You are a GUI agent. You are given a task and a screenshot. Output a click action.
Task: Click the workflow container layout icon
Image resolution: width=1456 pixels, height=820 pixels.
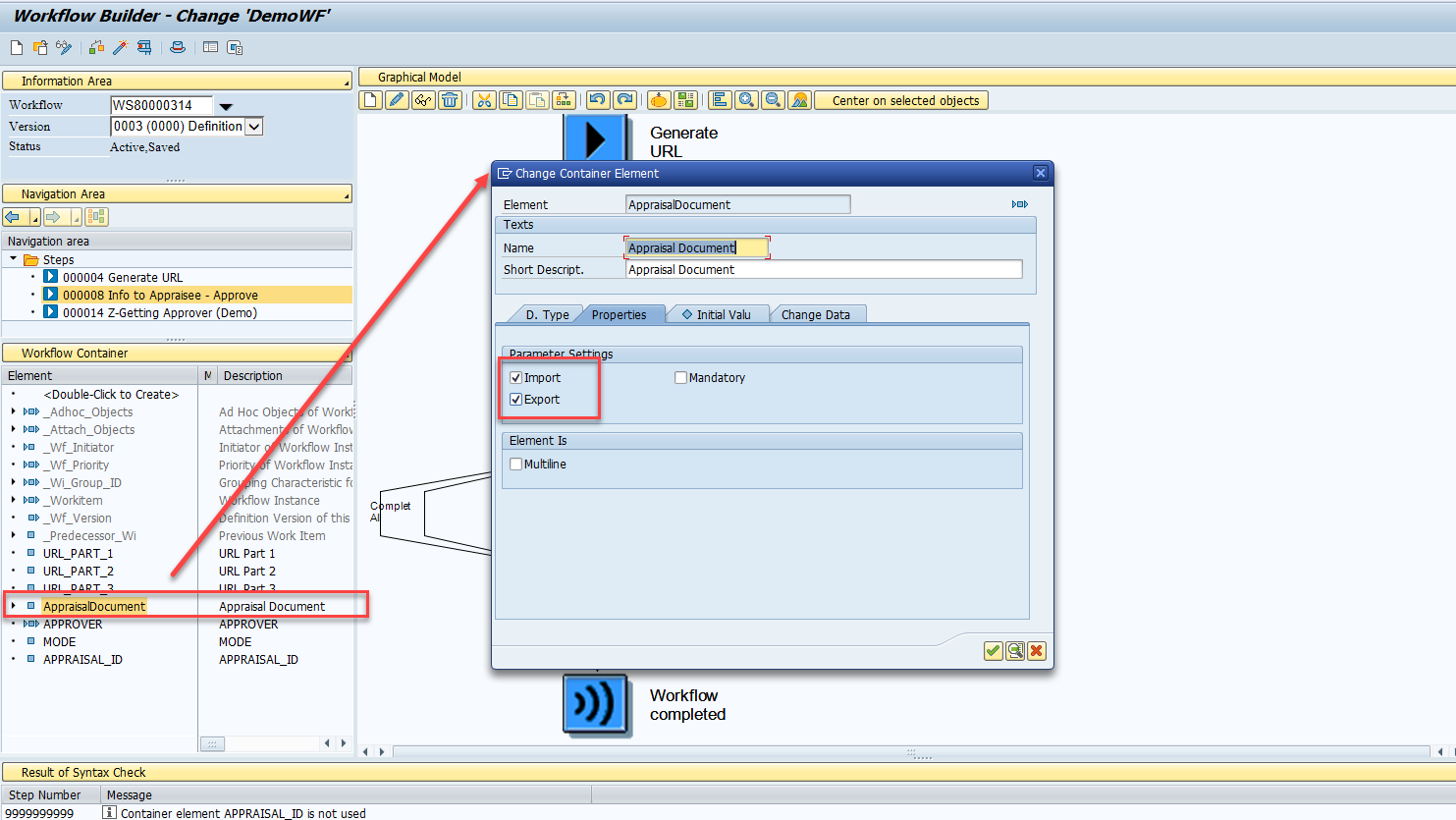(x=235, y=47)
